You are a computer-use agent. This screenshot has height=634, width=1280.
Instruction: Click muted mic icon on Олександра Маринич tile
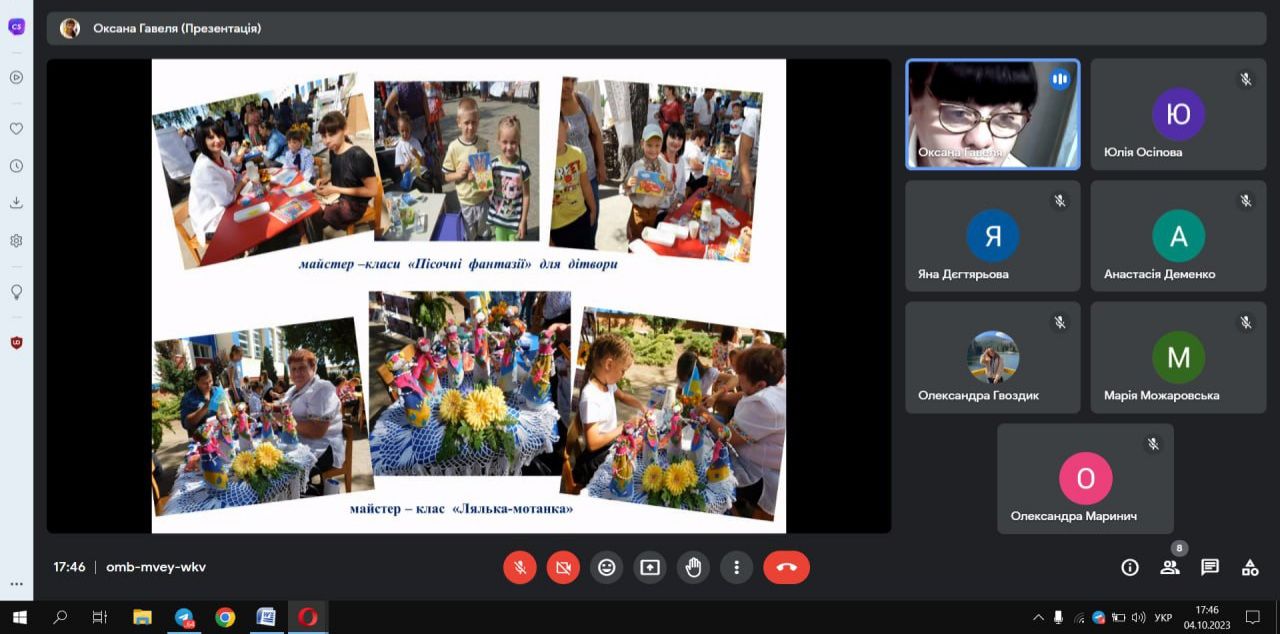[x=1153, y=444]
